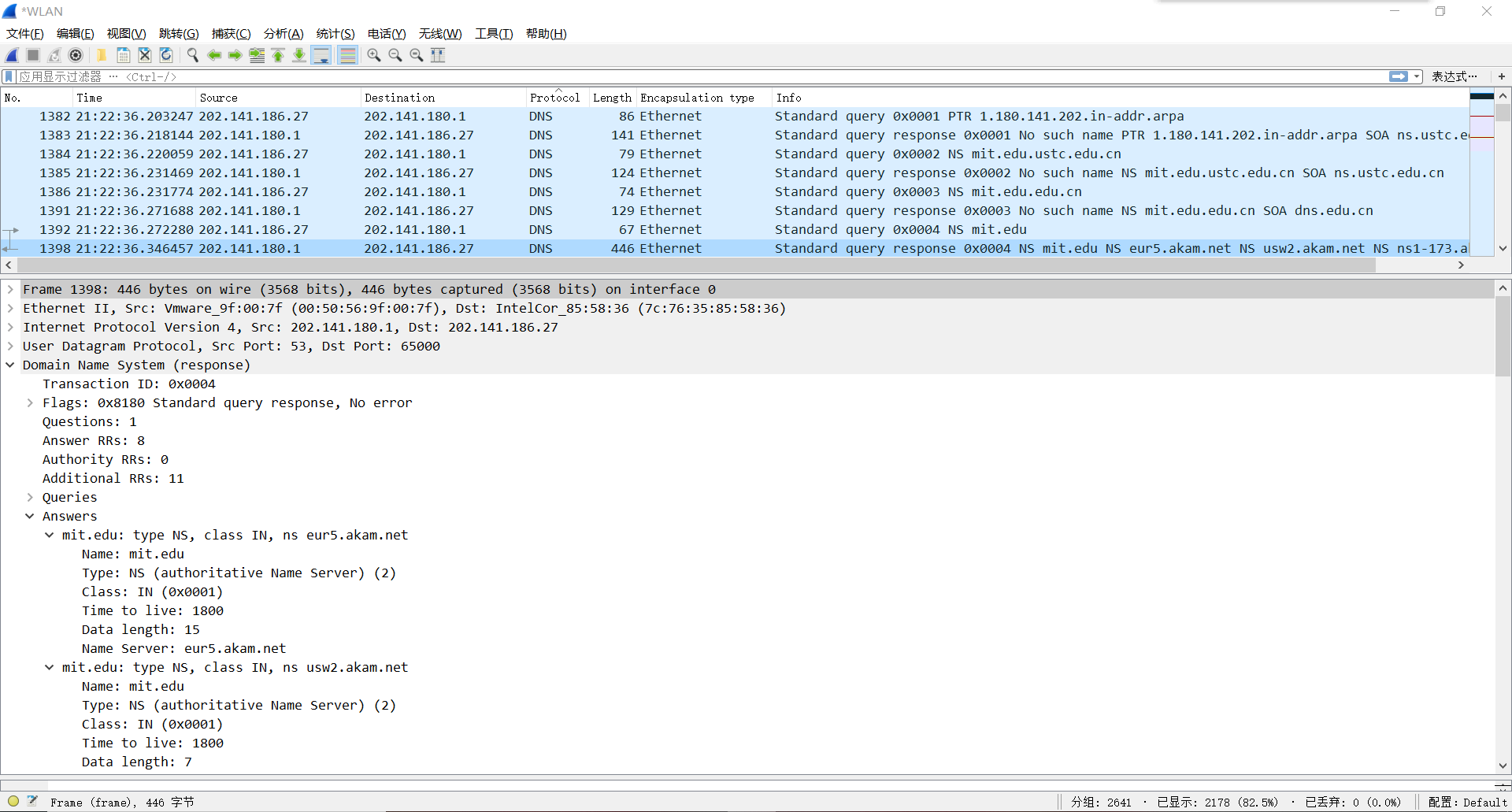Sort packets by Time column
This screenshot has width=1512, height=812.
(134, 98)
